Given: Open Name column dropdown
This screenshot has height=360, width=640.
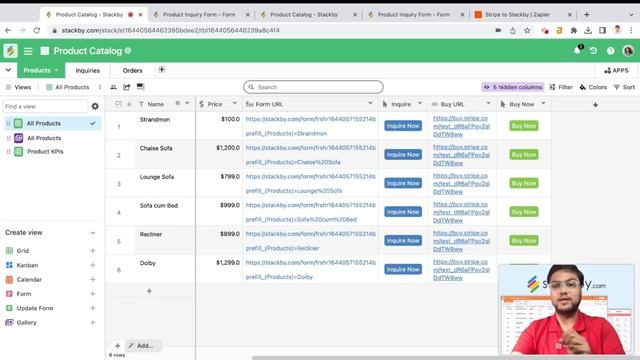Looking at the screenshot, I should tap(187, 104).
